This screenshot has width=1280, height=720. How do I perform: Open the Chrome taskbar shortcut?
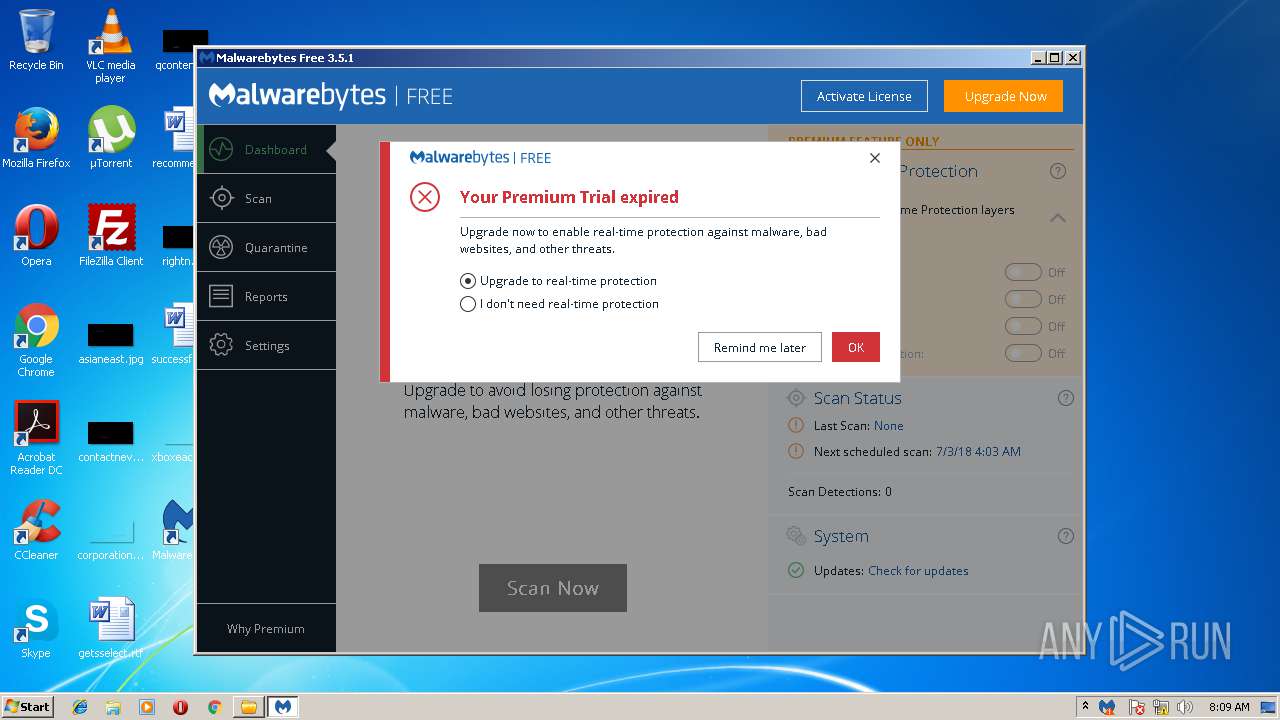[214, 707]
